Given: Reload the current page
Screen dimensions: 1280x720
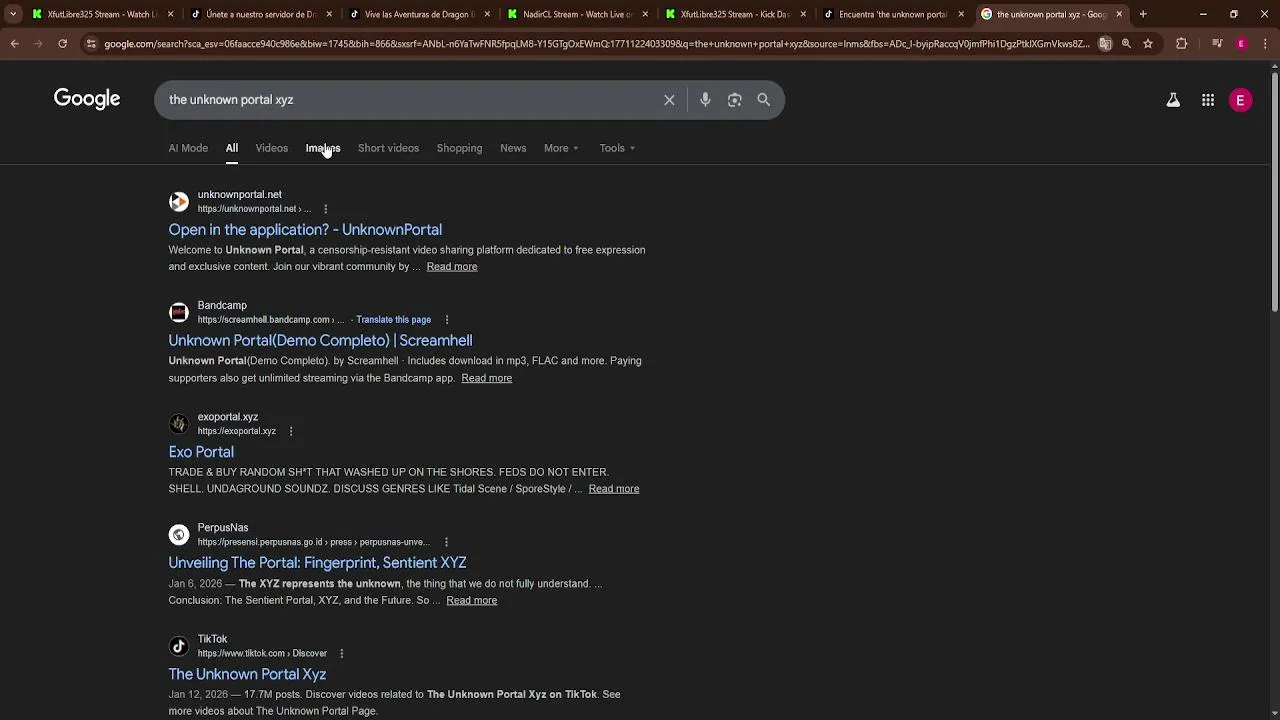Looking at the screenshot, I should tap(62, 44).
